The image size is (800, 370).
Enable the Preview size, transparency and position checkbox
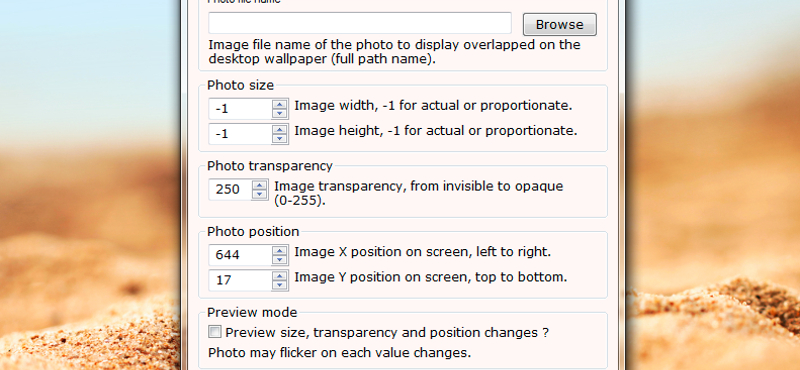(x=215, y=332)
